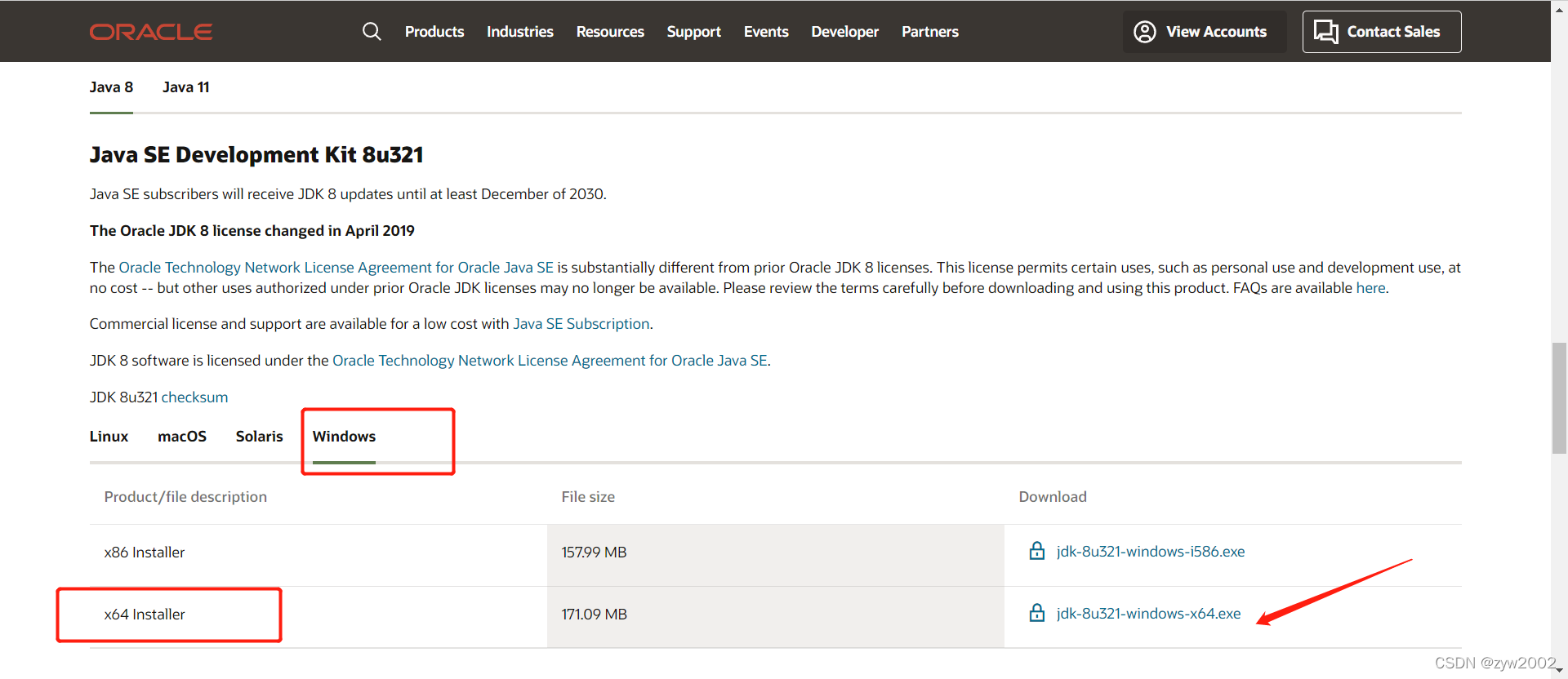Open first Oracle Technology Network License Agreement link

336,268
